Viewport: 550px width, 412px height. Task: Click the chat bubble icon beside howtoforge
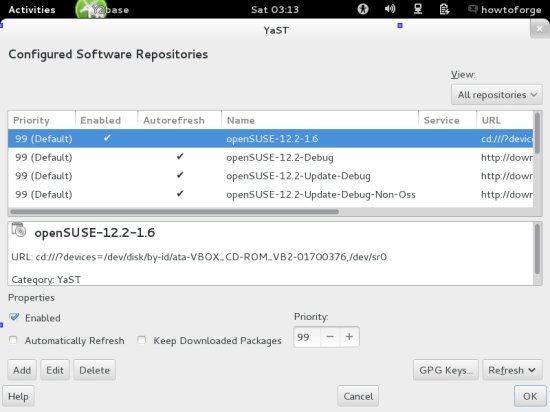tap(472, 9)
